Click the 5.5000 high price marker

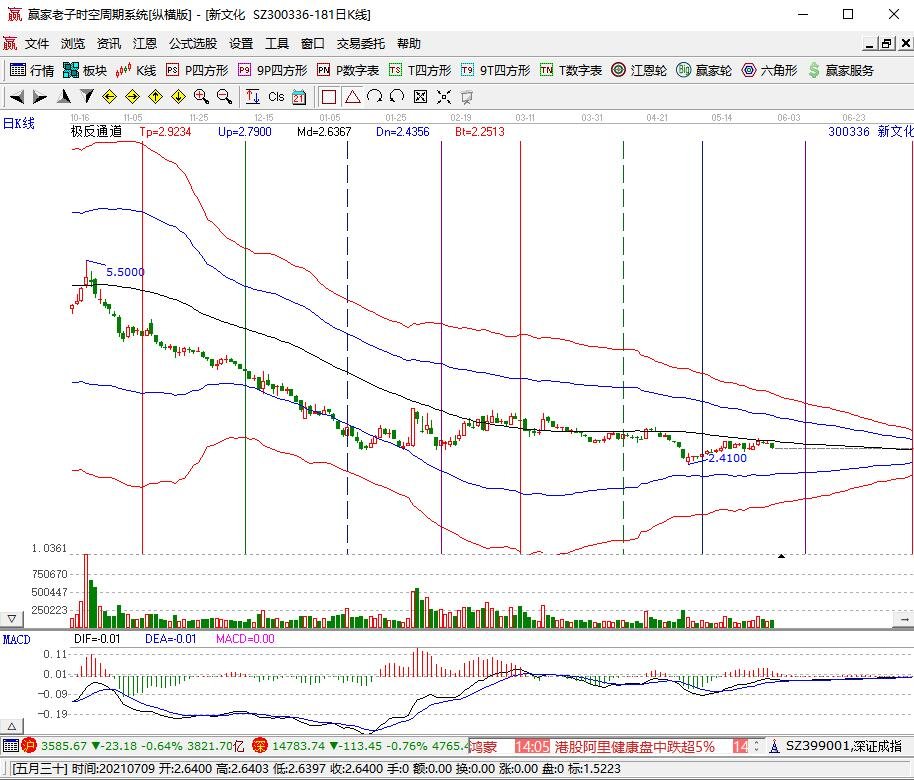[125, 272]
